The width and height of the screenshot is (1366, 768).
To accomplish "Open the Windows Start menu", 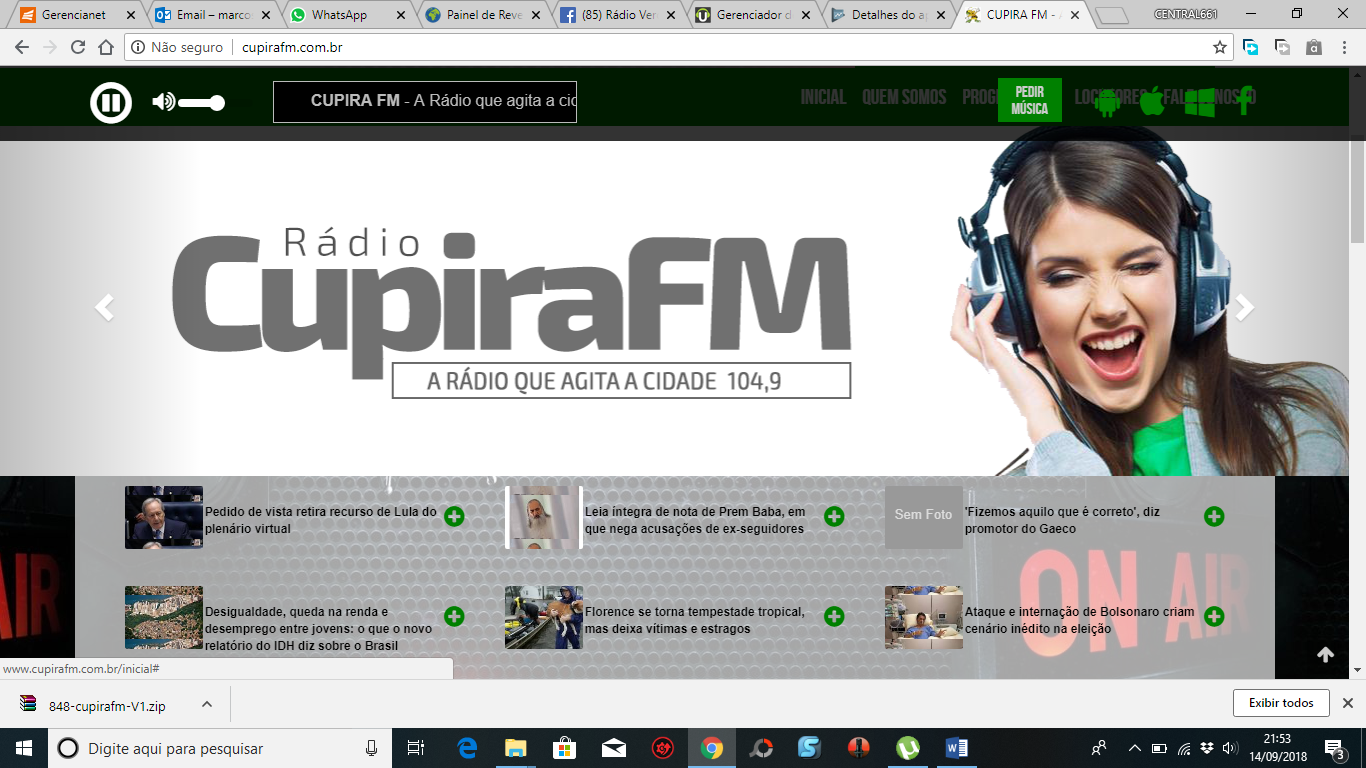I will coord(24,748).
